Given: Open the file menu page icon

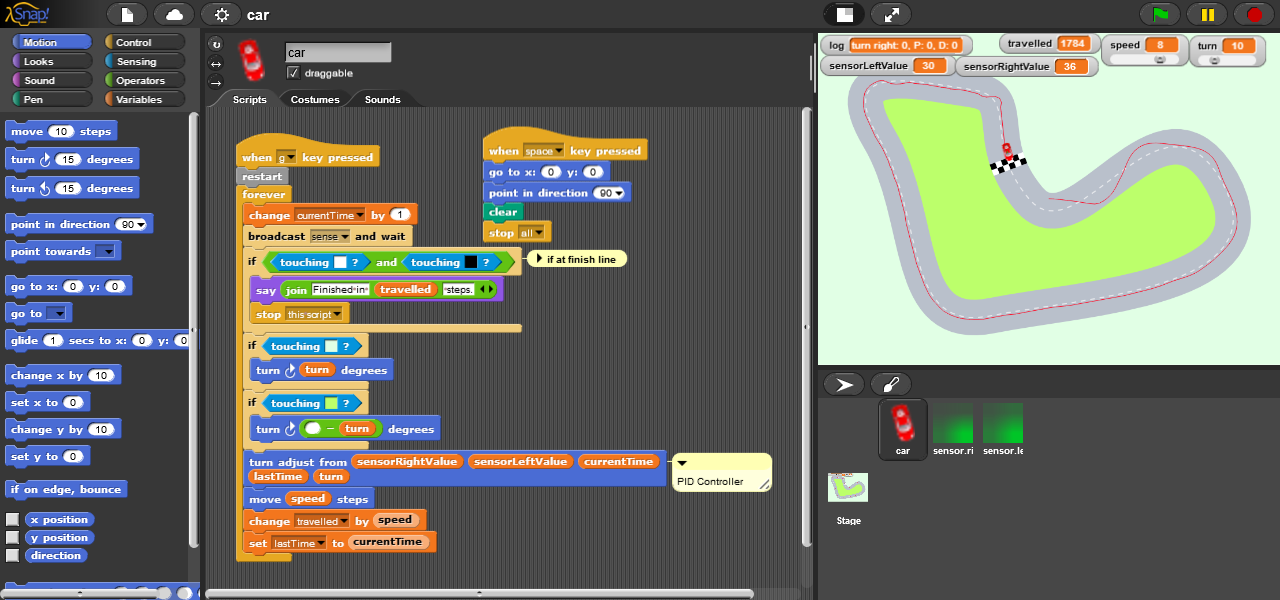Looking at the screenshot, I should (x=126, y=15).
